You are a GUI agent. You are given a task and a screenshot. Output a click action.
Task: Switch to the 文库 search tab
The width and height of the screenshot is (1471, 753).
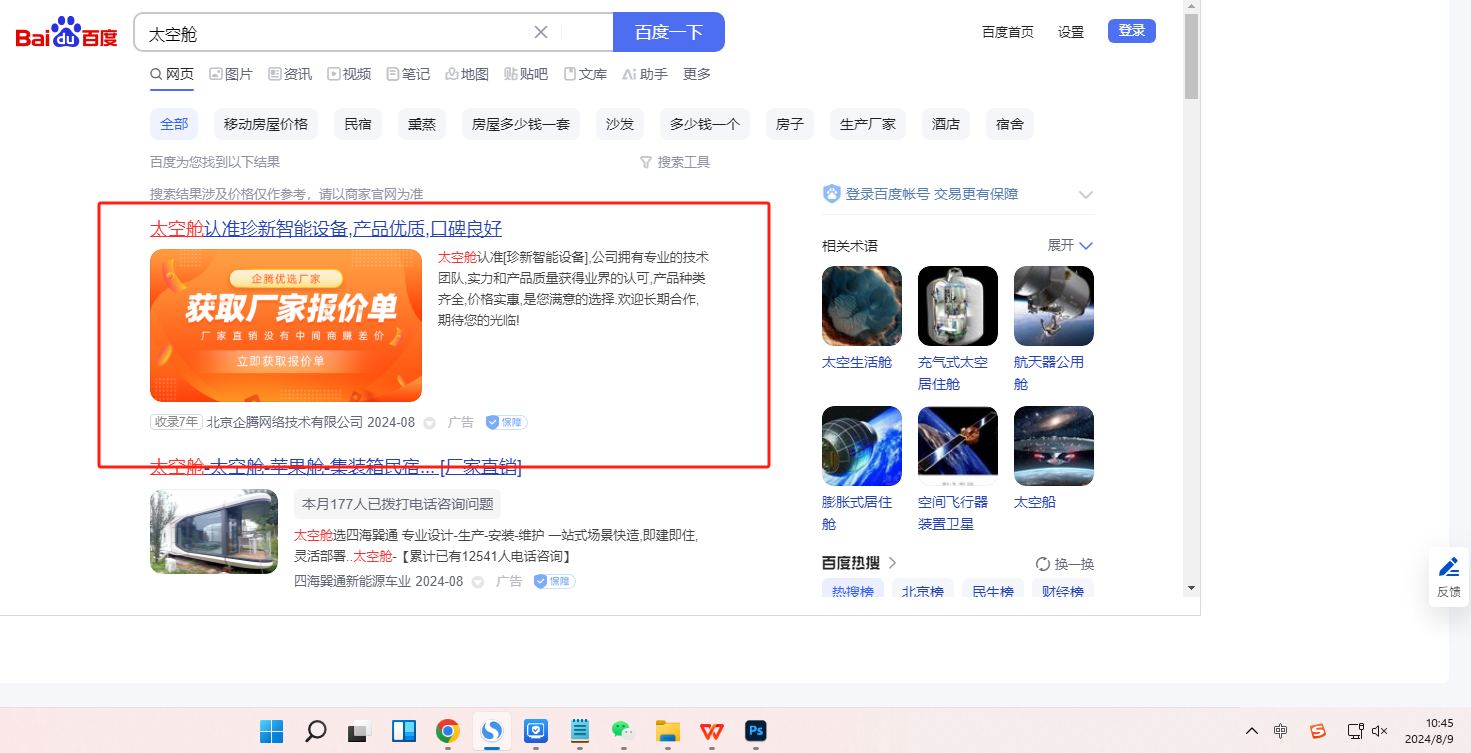coord(585,74)
